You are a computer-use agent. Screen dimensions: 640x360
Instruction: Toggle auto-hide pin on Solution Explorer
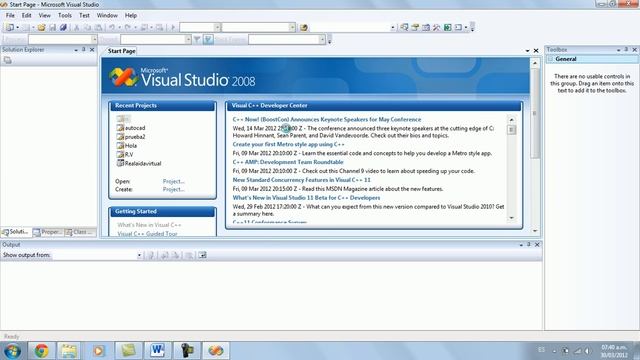[84, 49]
